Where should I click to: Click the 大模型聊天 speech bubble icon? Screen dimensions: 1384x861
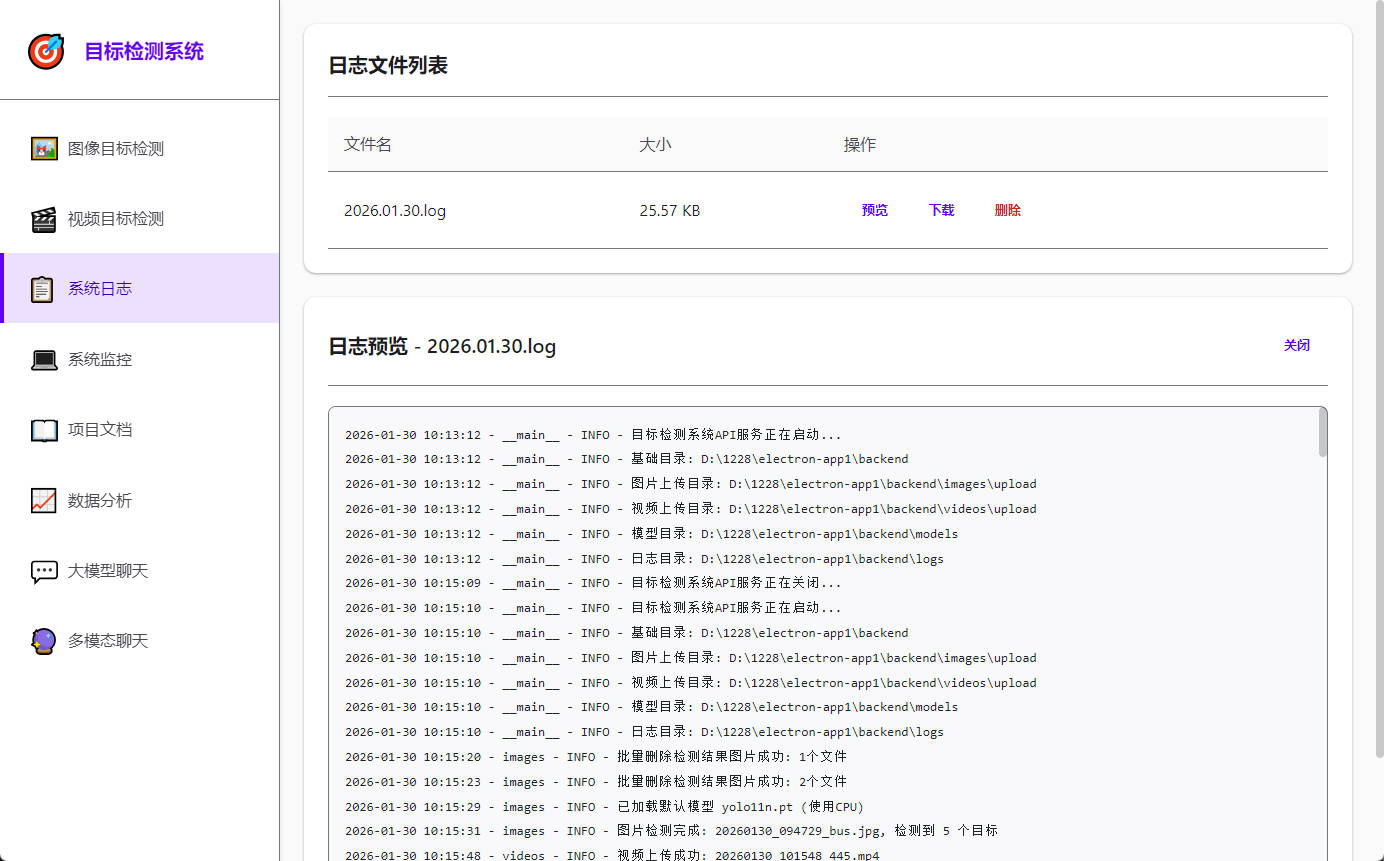click(x=44, y=572)
